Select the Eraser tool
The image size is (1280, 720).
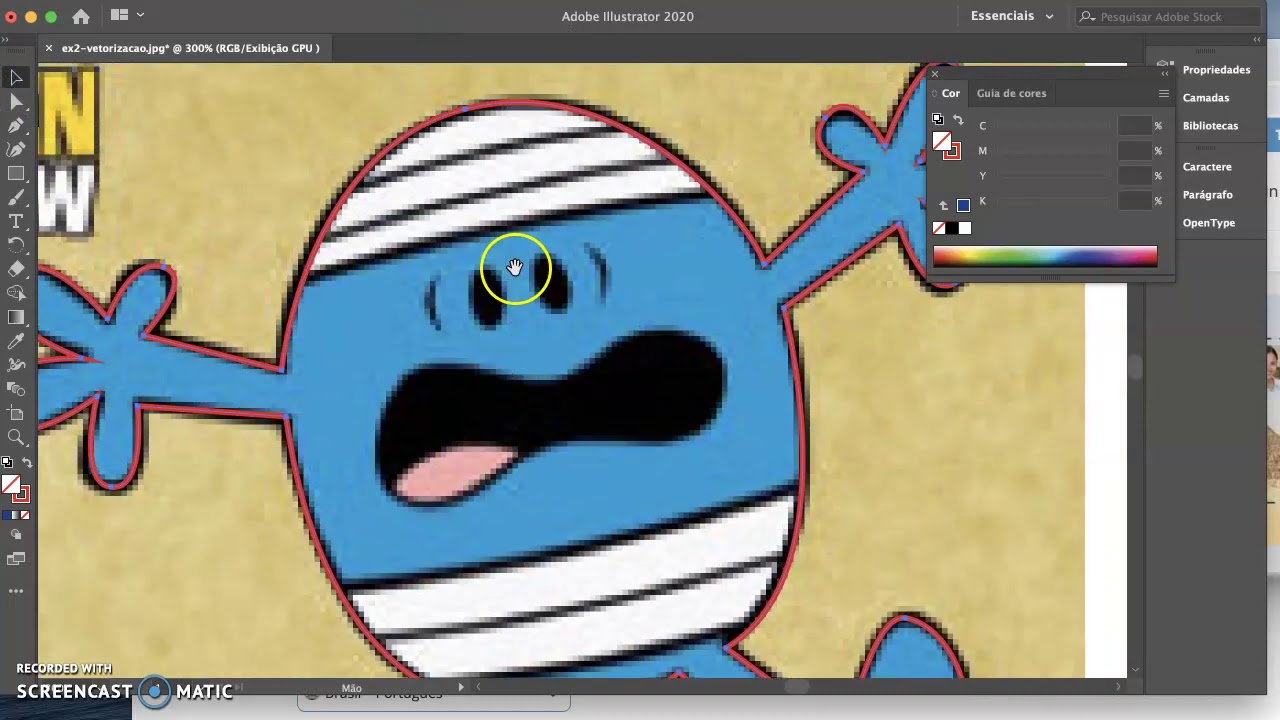(16, 270)
